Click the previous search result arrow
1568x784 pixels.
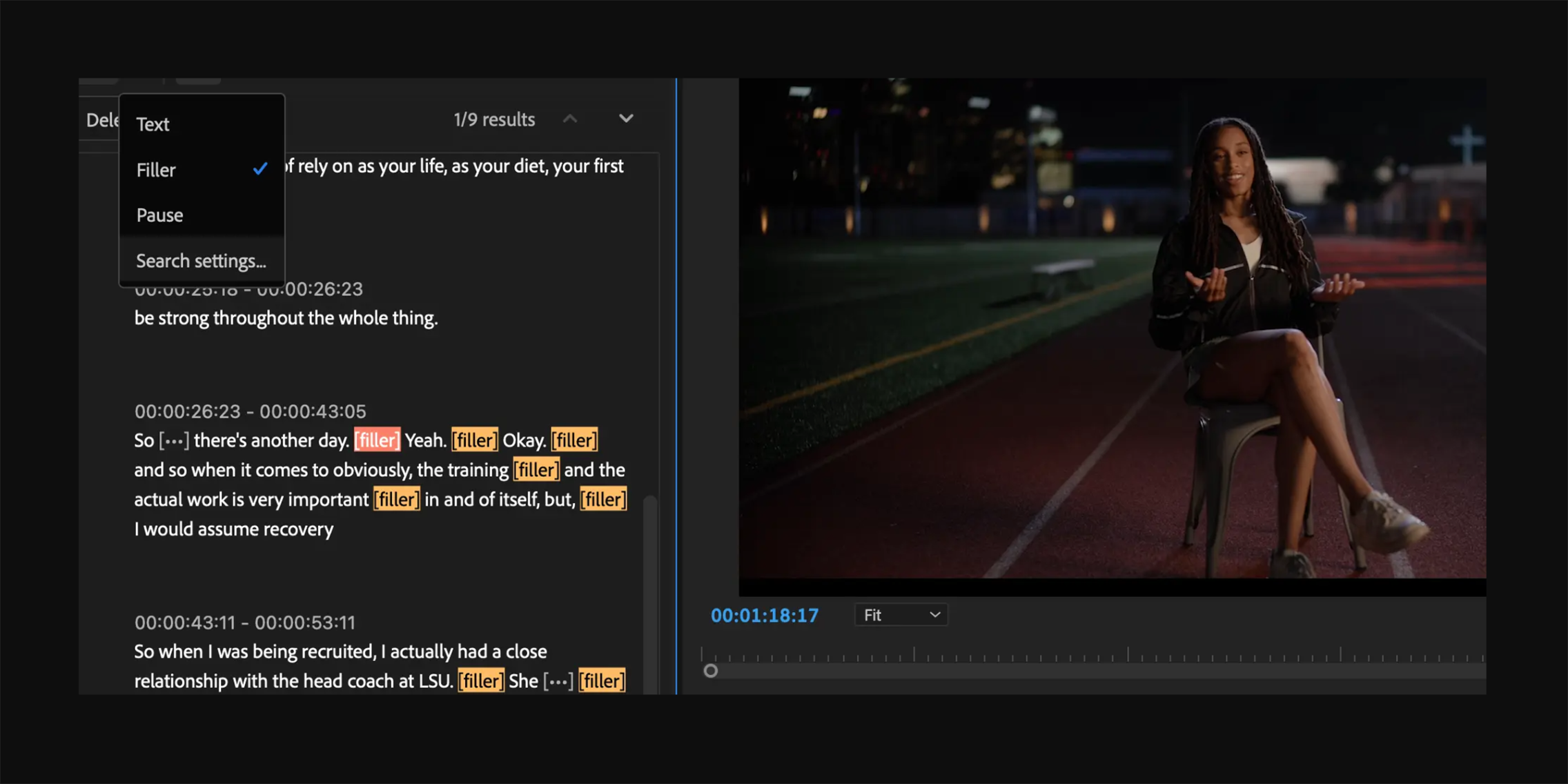point(570,119)
